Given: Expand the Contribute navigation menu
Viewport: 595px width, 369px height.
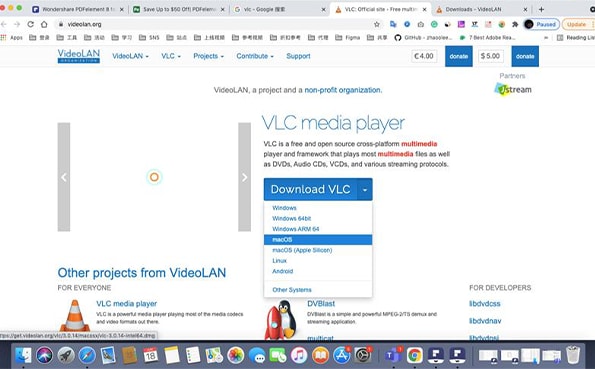Looking at the screenshot, I should (x=255, y=56).
